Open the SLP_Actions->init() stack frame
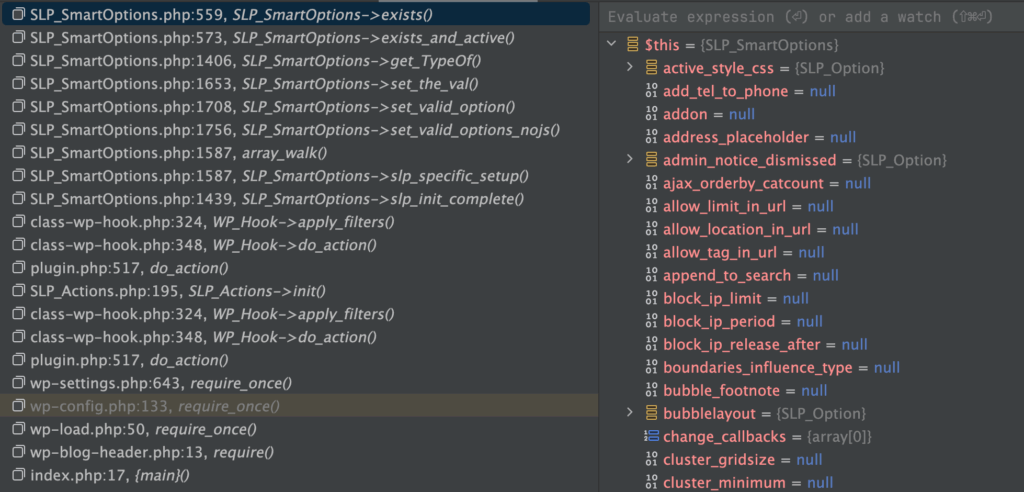1024x492 pixels. coord(300,291)
